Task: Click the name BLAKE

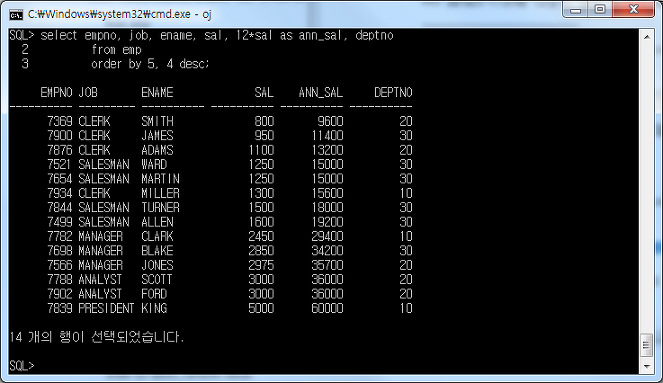Action: pos(157,251)
